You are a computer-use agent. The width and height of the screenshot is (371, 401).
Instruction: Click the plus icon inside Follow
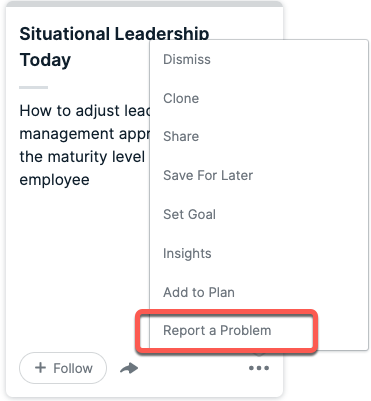(40, 368)
